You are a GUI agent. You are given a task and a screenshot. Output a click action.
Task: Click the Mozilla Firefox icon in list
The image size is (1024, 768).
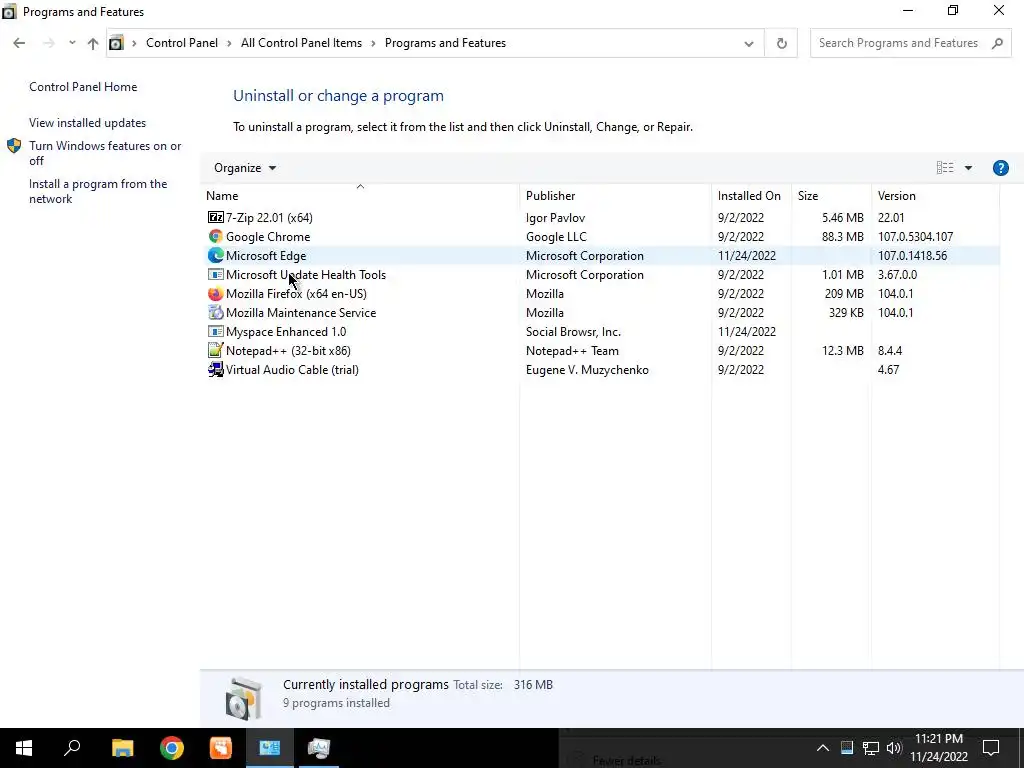216,293
